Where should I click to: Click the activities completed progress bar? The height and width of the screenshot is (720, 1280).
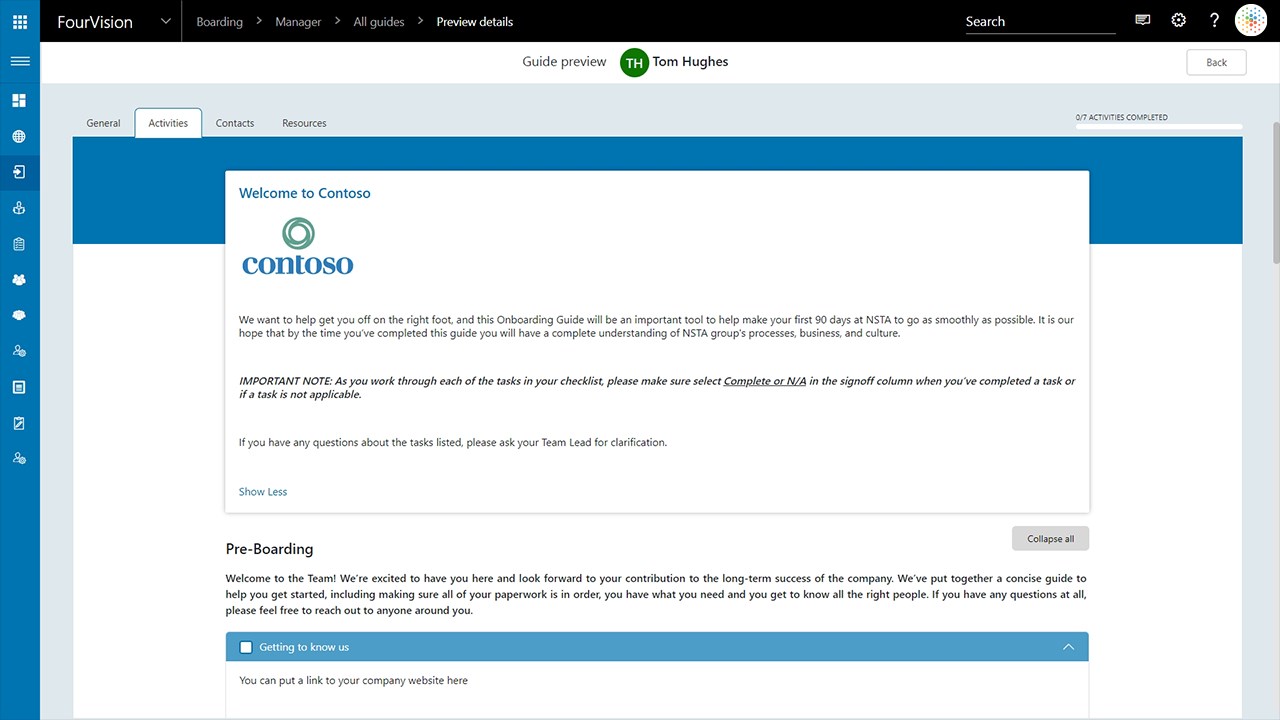(1159, 127)
